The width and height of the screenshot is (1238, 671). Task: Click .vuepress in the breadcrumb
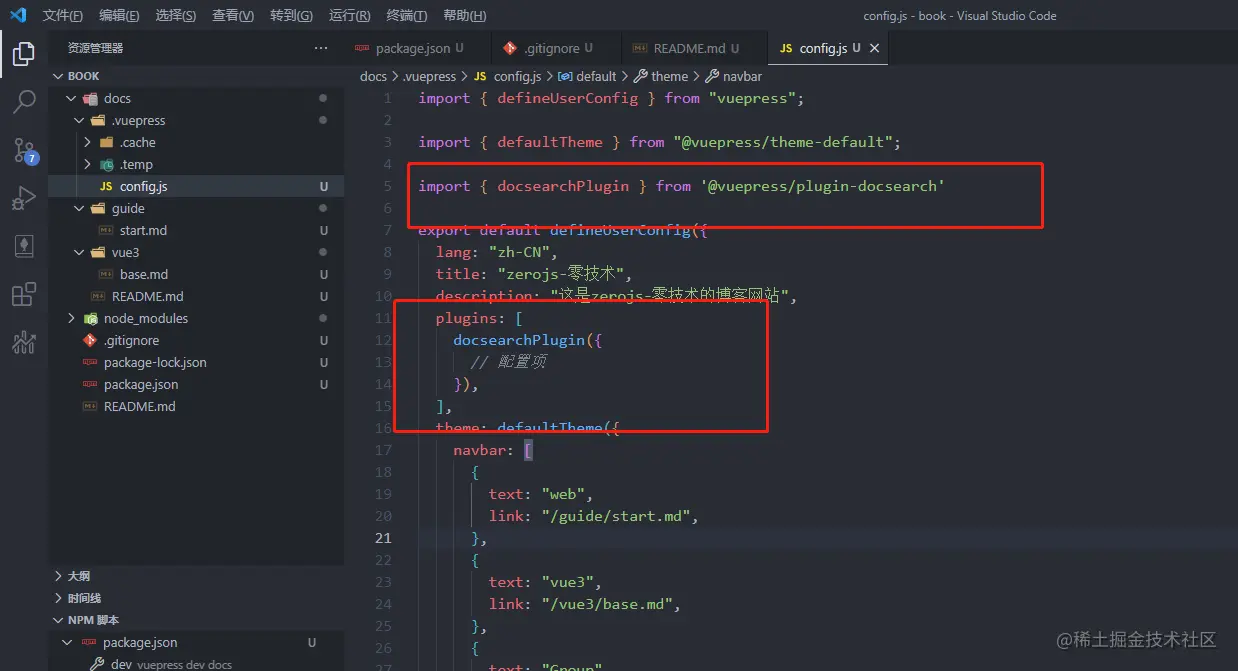point(429,76)
